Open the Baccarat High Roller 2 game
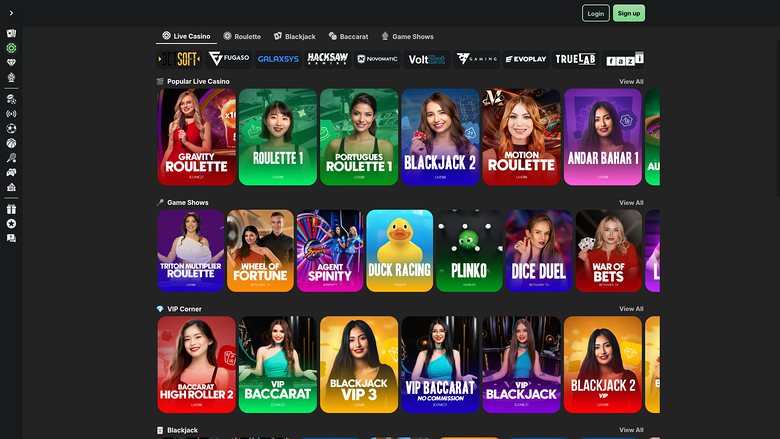This screenshot has width=780, height=439. click(x=196, y=364)
